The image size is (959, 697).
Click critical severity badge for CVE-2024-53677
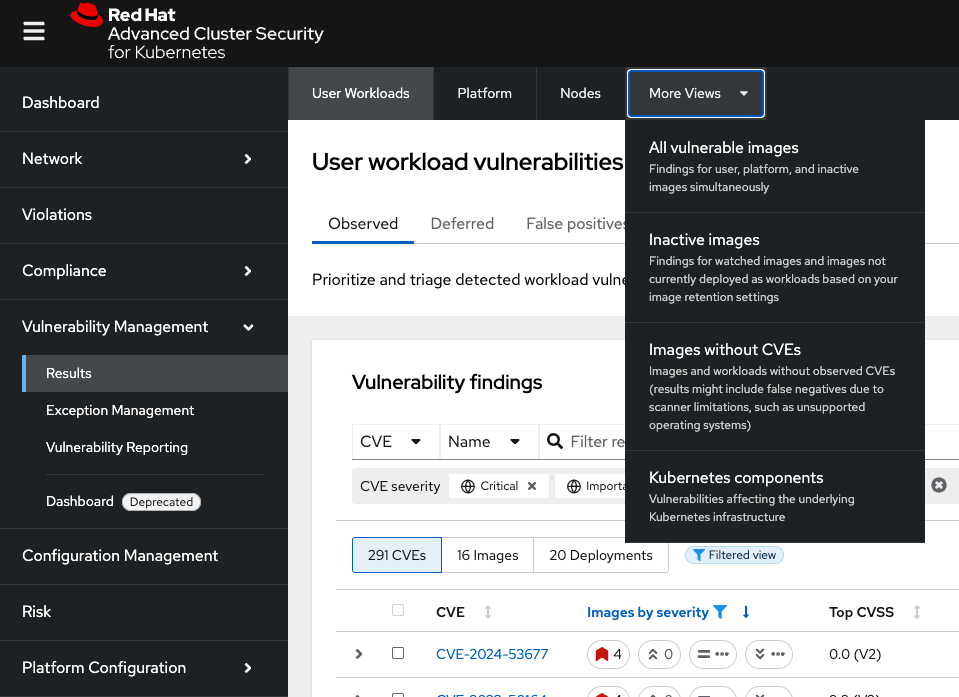(x=609, y=654)
